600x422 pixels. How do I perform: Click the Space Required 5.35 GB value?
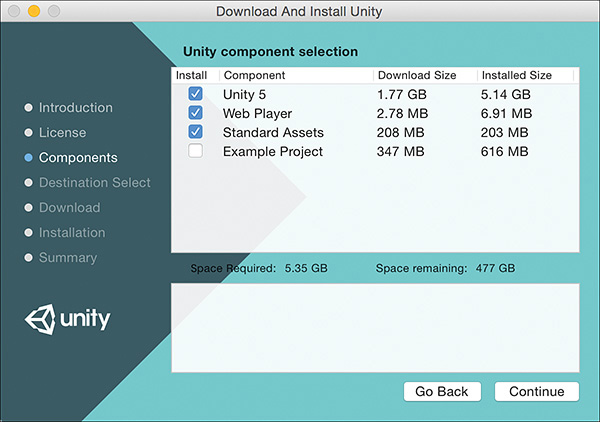[306, 268]
